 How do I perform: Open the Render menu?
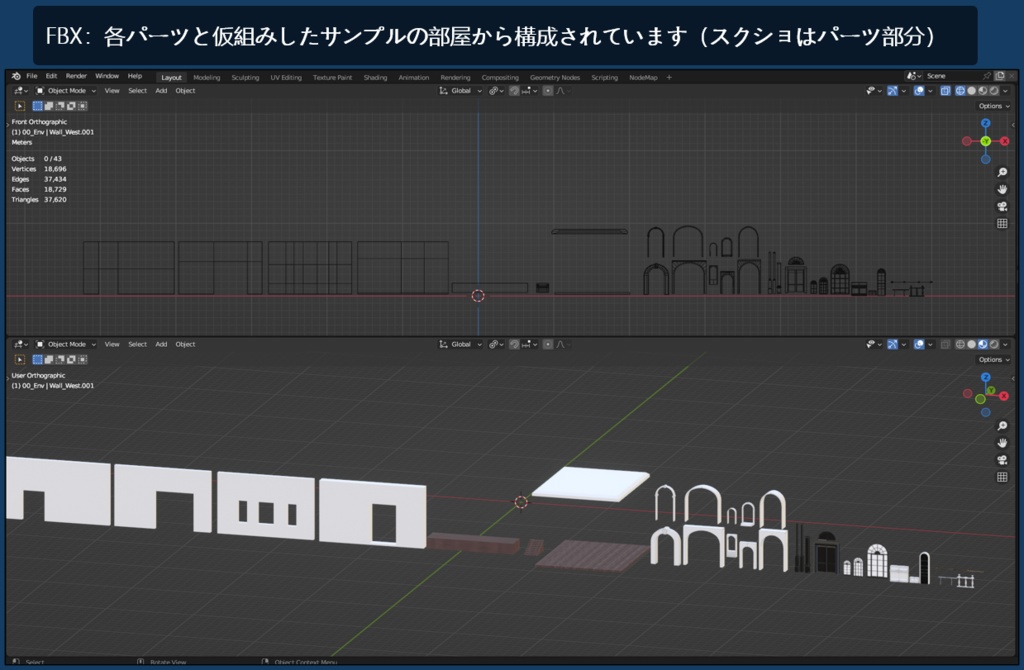pos(76,76)
